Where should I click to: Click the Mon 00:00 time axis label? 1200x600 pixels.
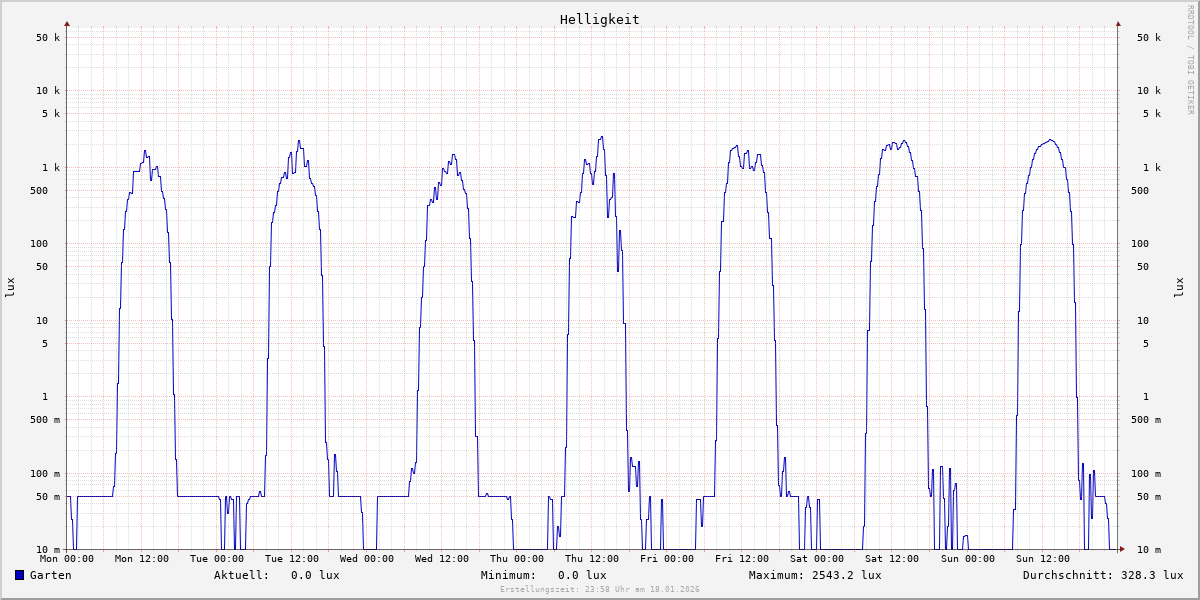click(67, 559)
